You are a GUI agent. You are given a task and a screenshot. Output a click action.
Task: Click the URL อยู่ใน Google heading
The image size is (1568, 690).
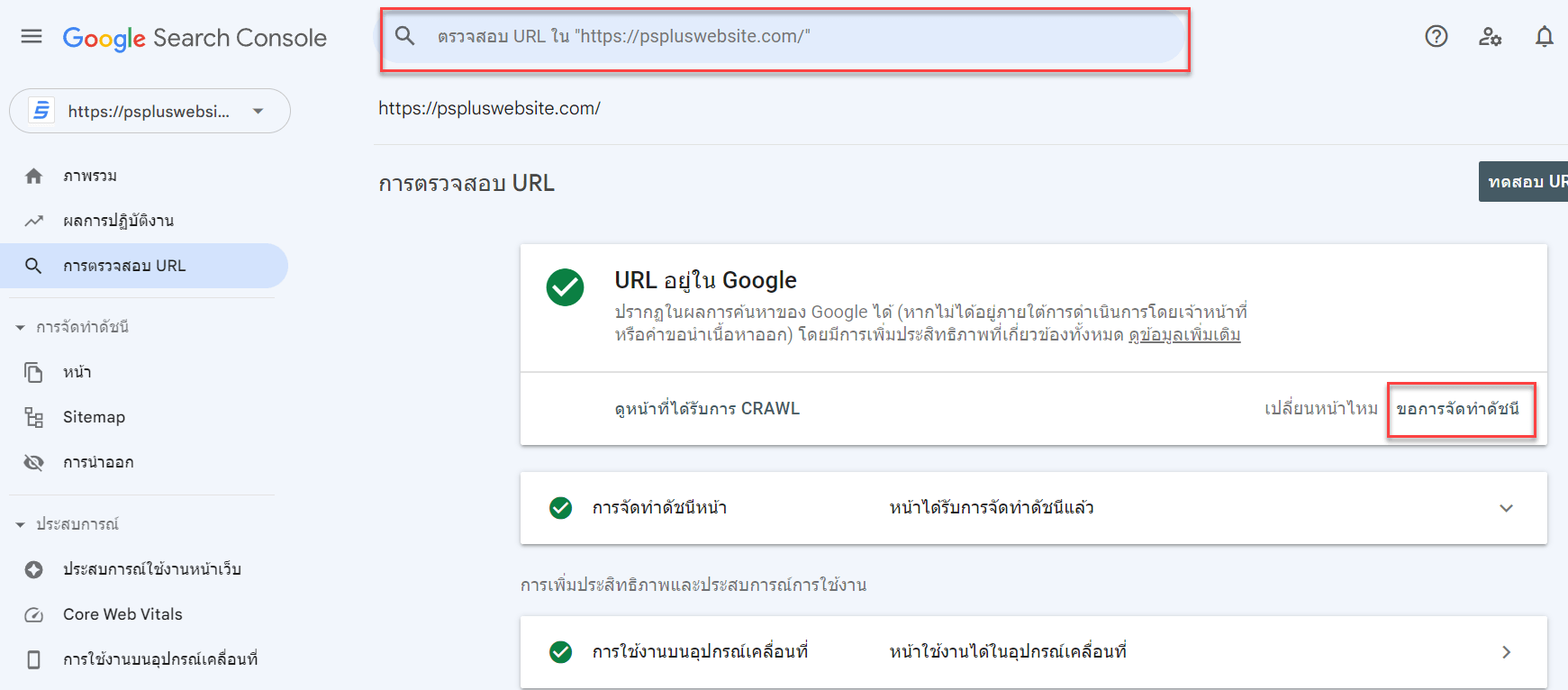pyautogui.click(x=705, y=280)
